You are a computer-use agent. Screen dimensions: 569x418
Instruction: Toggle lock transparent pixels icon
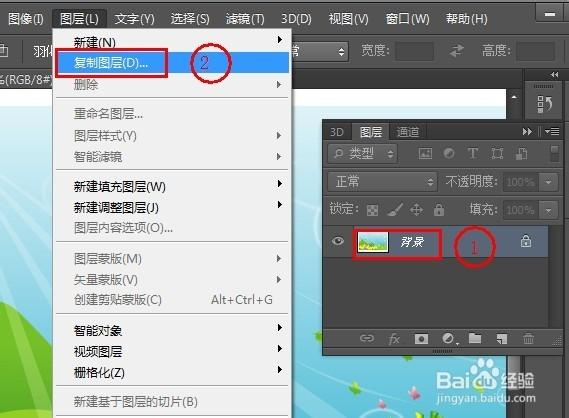click(372, 210)
